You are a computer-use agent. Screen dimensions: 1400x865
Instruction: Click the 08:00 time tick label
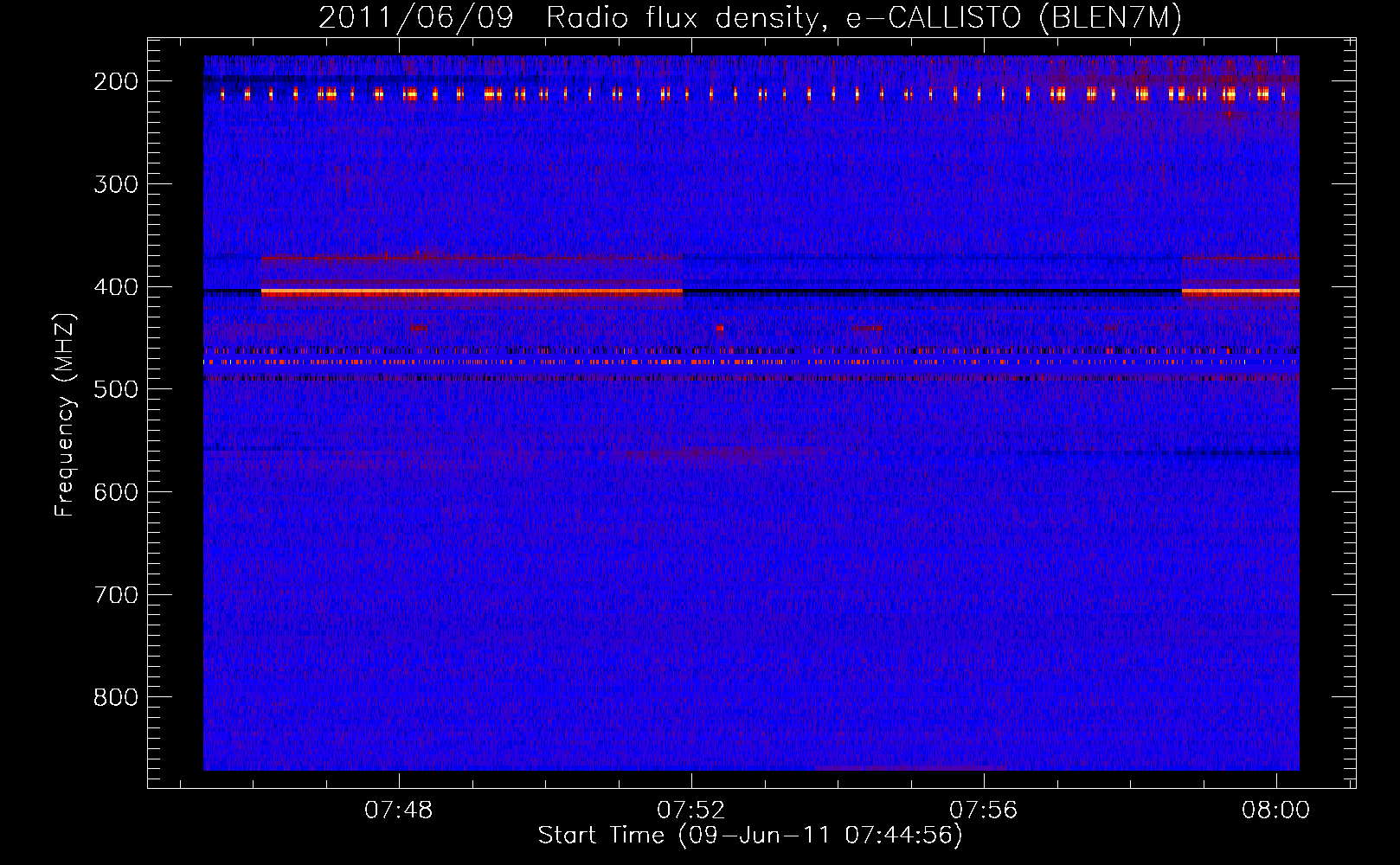1276,811
